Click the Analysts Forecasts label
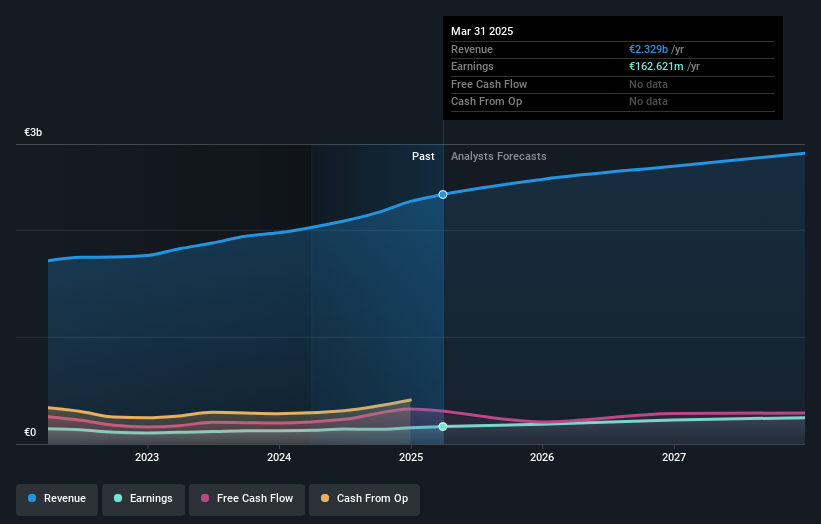The image size is (821, 524). 498,157
